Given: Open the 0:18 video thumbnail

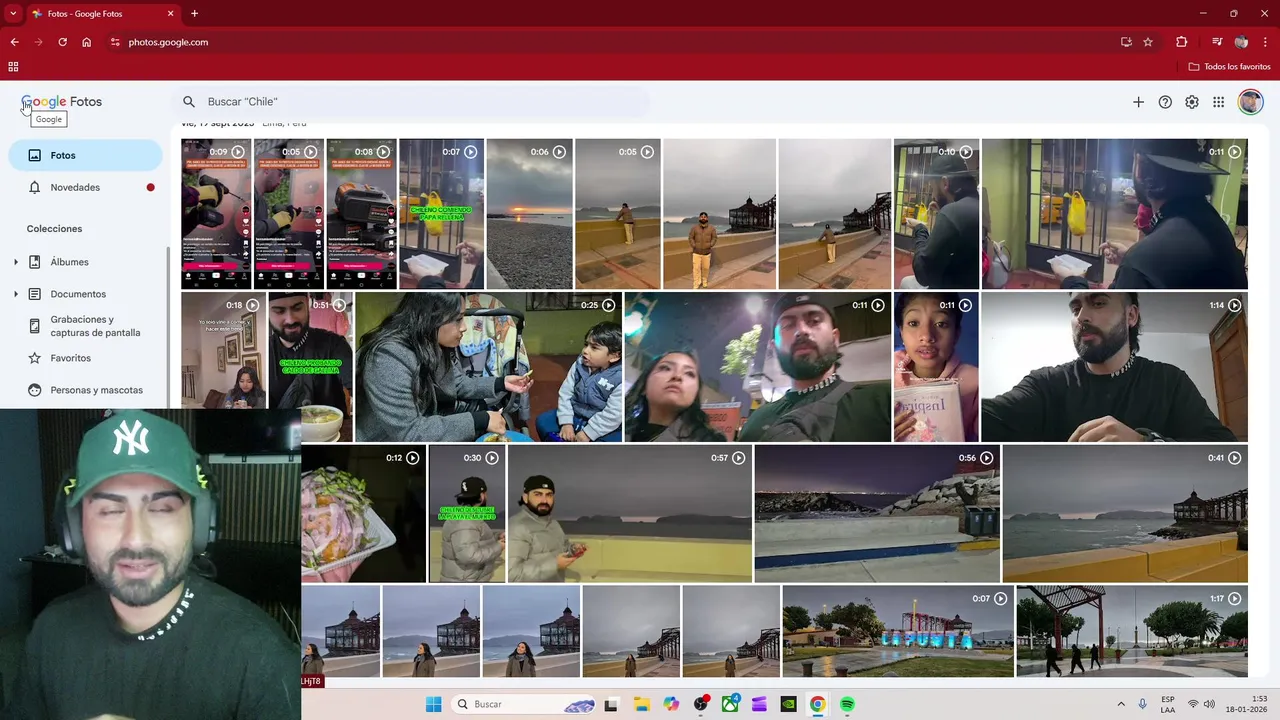Looking at the screenshot, I should [224, 350].
